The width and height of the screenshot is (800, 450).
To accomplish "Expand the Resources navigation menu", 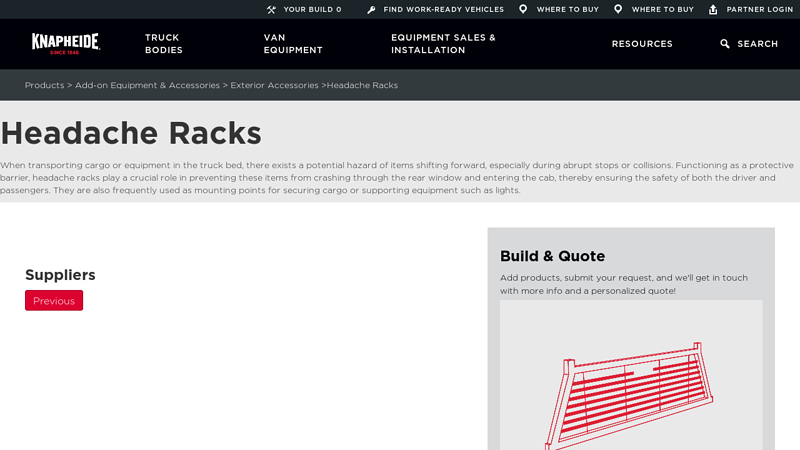I will point(642,44).
